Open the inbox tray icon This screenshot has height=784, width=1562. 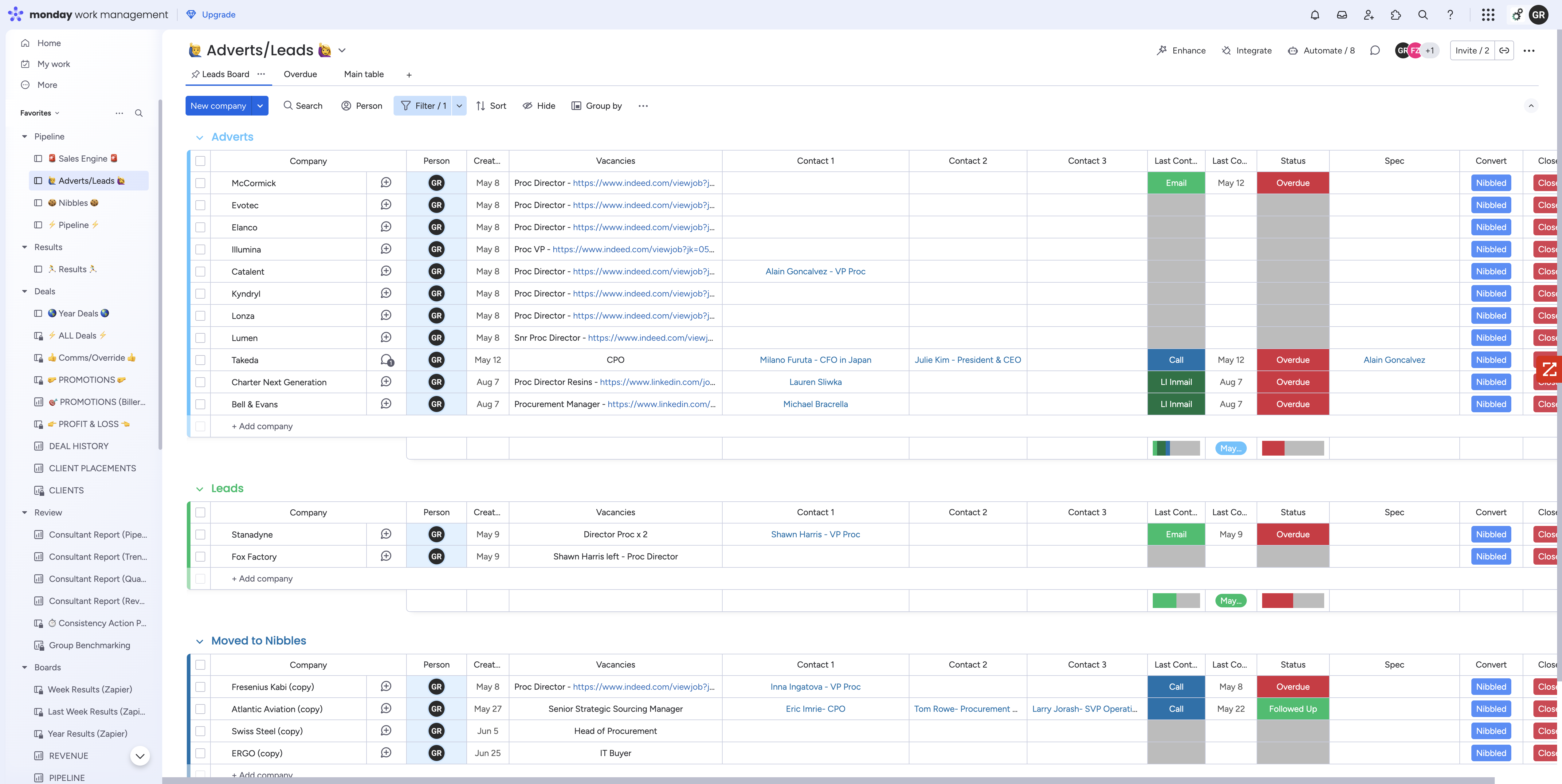tap(1342, 14)
